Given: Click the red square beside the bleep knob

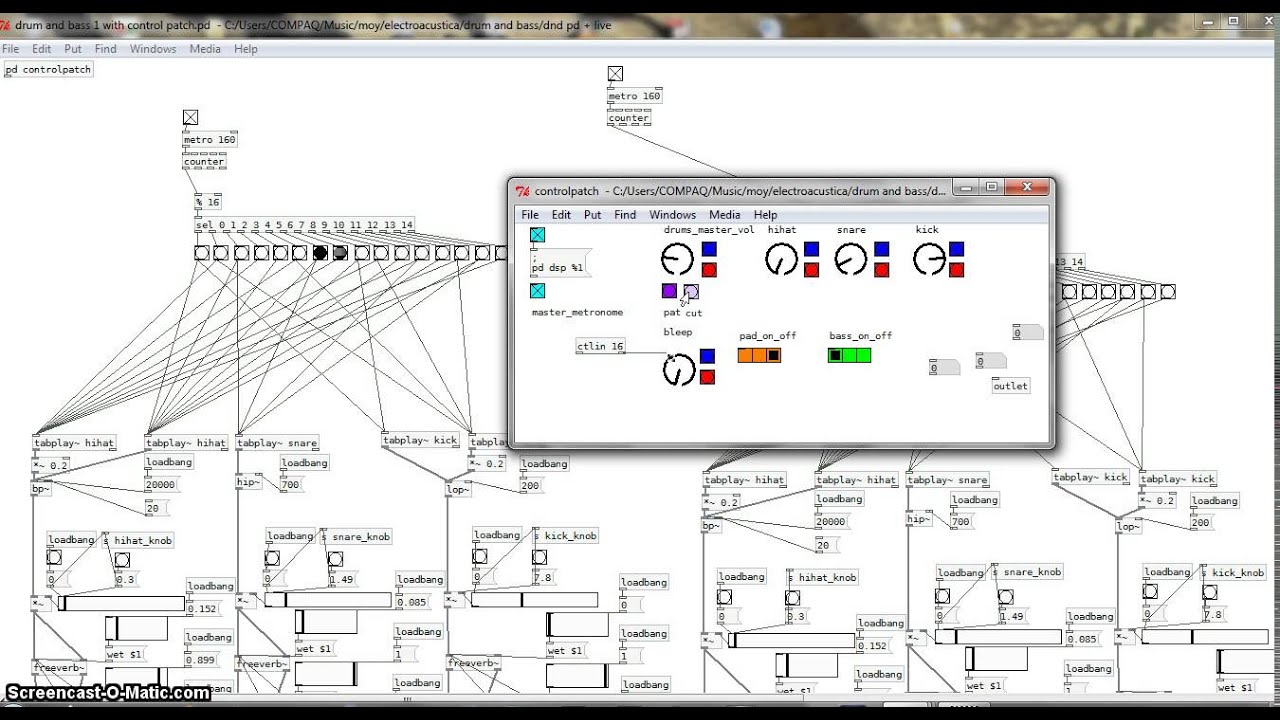Looking at the screenshot, I should pos(708,377).
